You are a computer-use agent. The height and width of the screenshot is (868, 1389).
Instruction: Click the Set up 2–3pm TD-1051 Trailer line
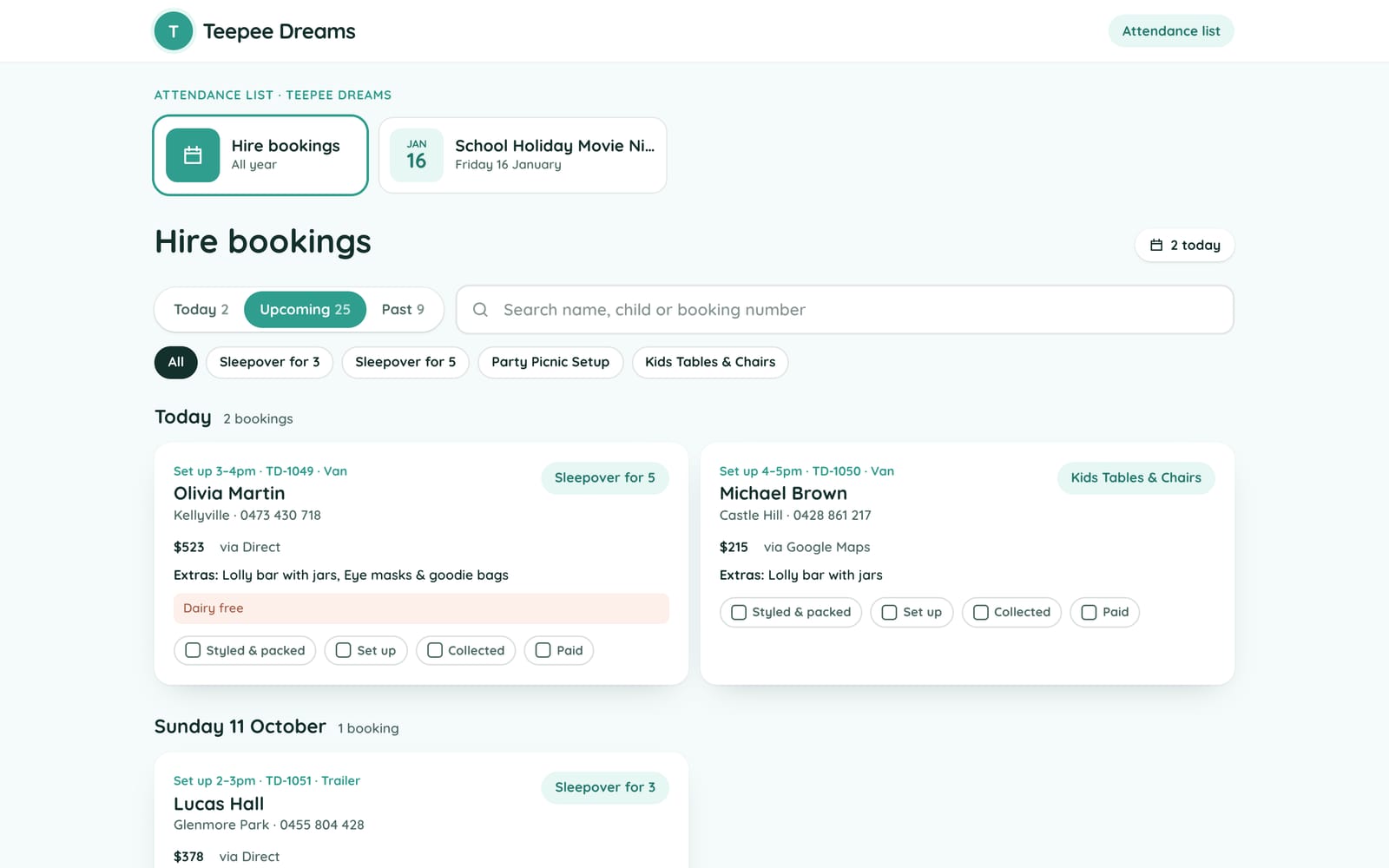pyautogui.click(x=267, y=781)
